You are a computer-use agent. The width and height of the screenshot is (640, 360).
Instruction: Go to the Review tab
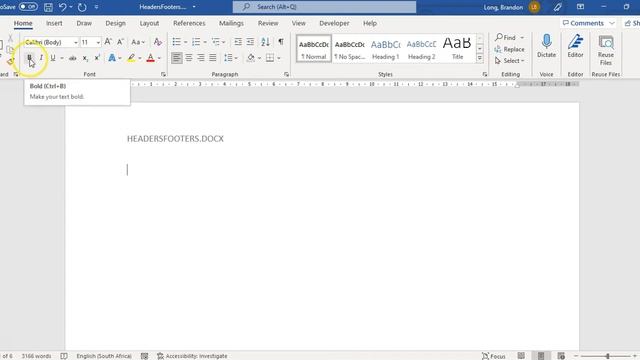(x=268, y=23)
